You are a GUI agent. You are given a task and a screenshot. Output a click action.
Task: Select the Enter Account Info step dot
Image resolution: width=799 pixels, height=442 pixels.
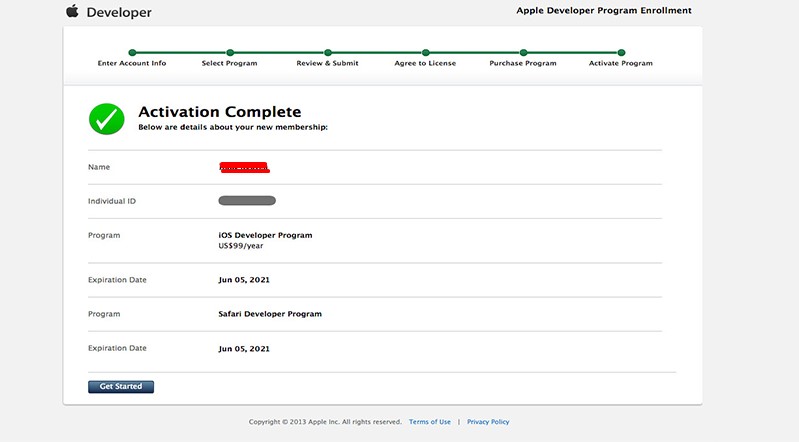coord(132,53)
